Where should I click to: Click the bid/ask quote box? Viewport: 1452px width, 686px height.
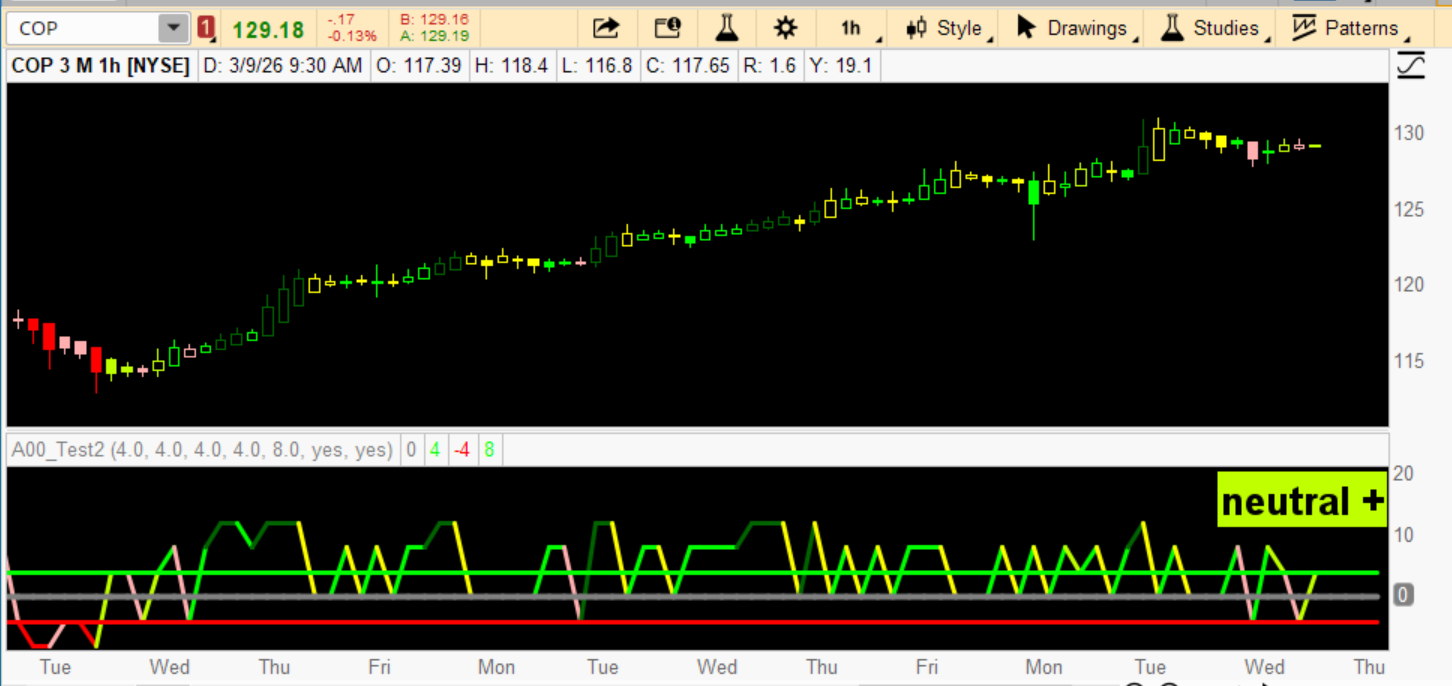click(x=434, y=28)
